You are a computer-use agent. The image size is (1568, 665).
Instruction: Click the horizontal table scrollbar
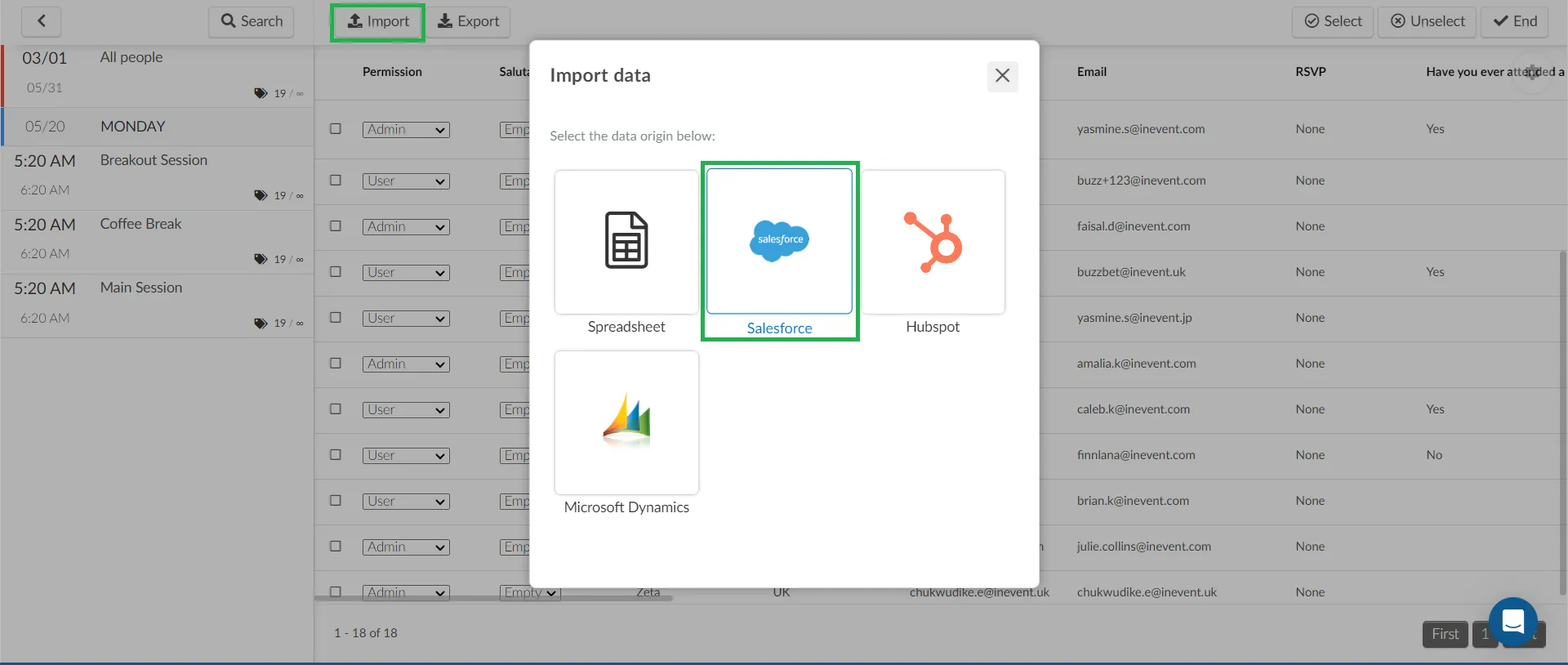pyautogui.click(x=493, y=598)
